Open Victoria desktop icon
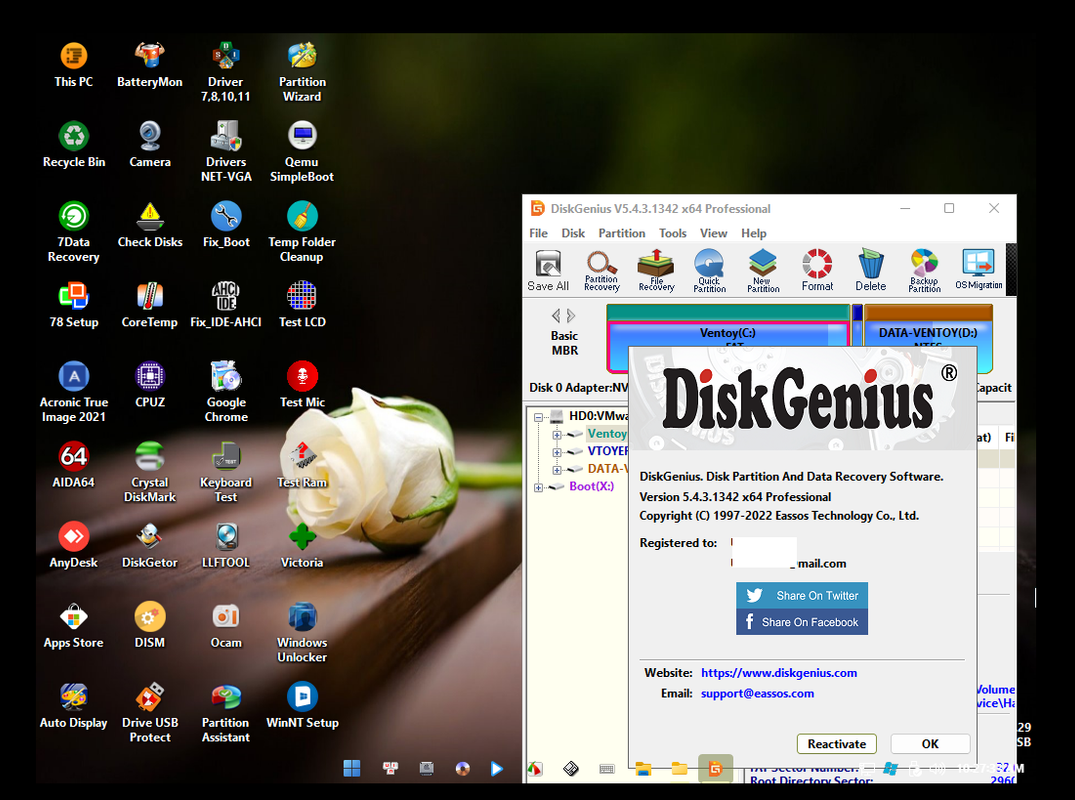Screen dimensions: 1075x800 tap(302, 546)
